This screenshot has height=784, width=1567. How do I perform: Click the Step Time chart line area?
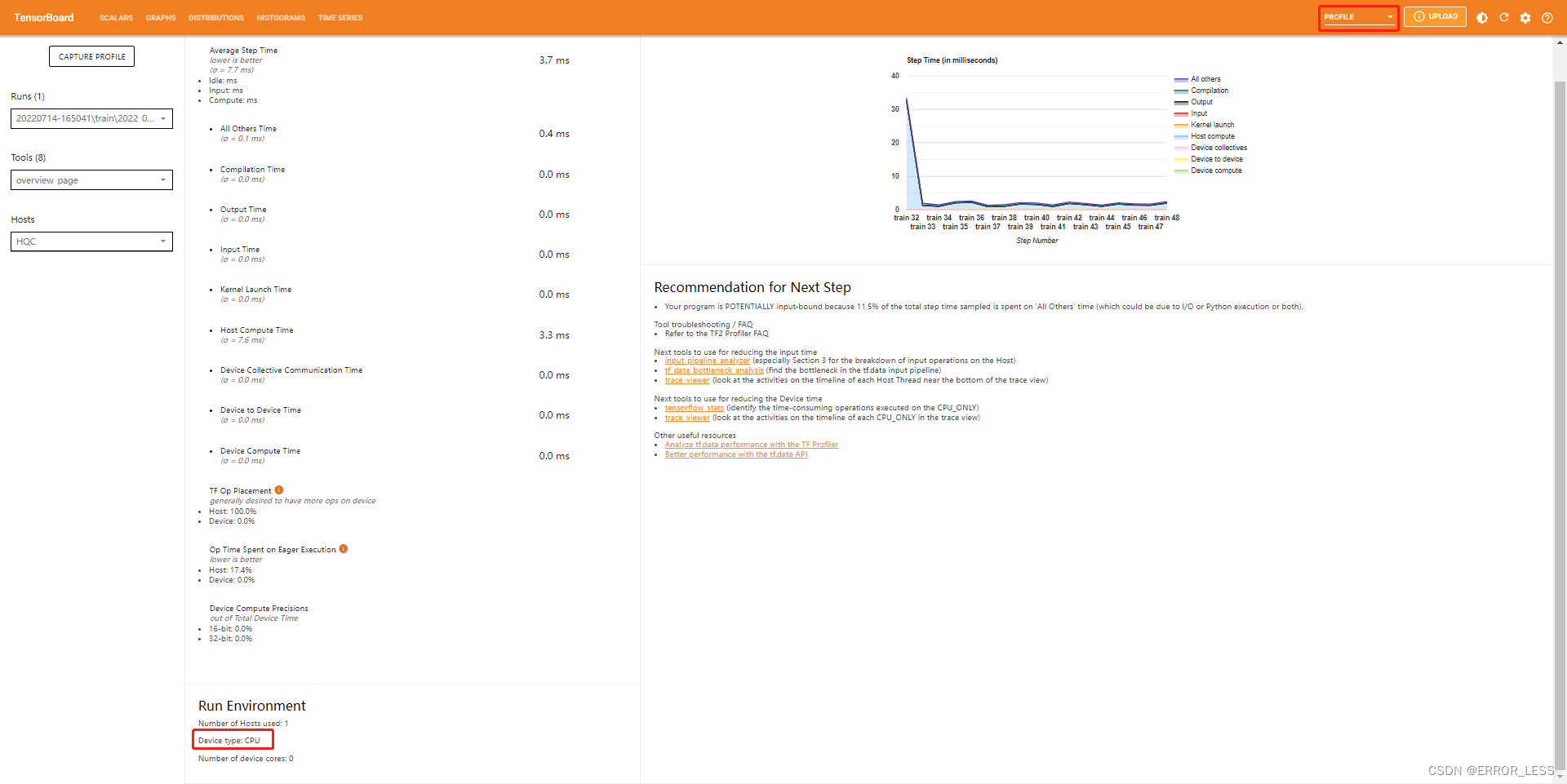pos(1037,143)
